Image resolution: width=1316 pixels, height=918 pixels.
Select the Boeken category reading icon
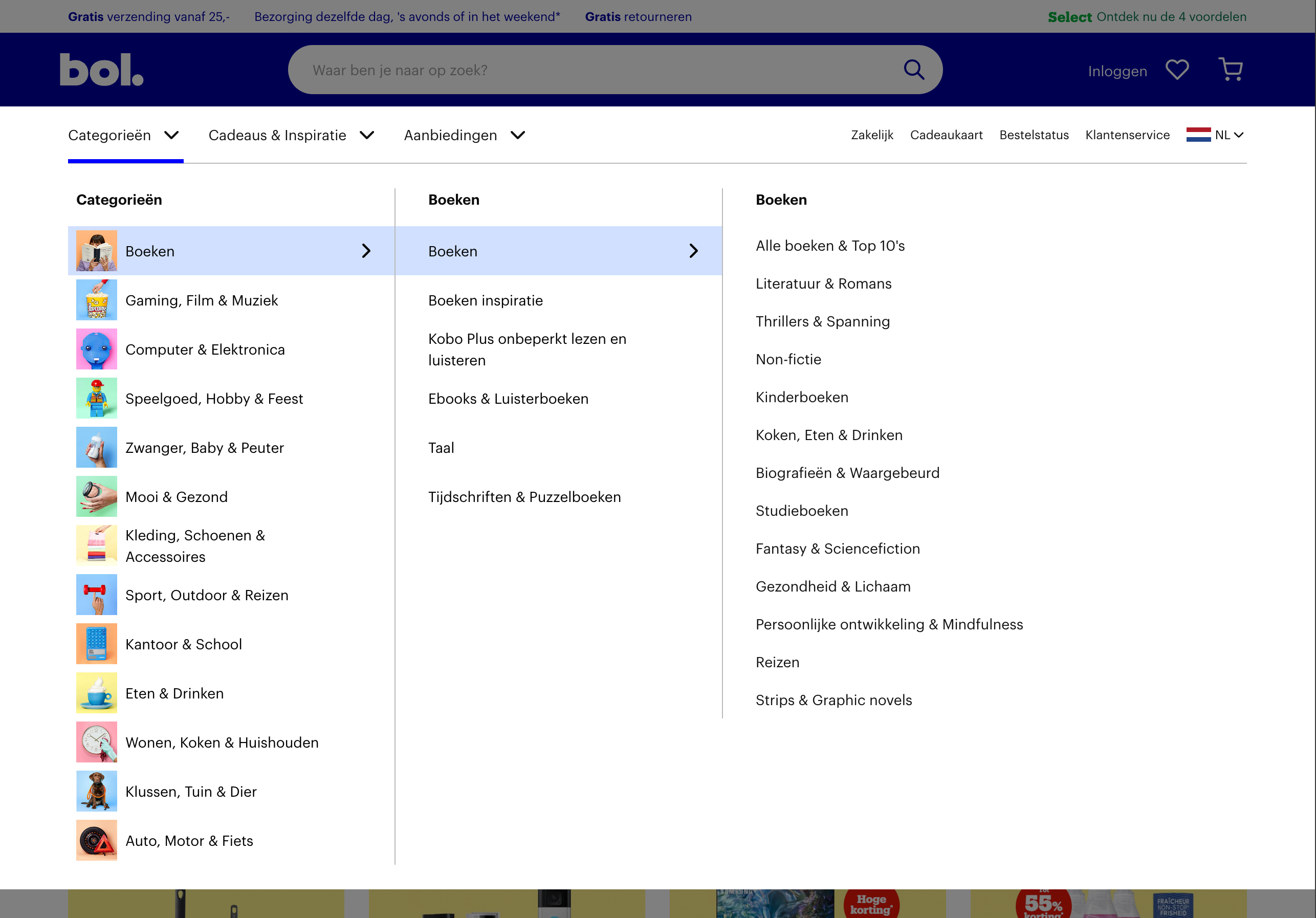coord(96,251)
